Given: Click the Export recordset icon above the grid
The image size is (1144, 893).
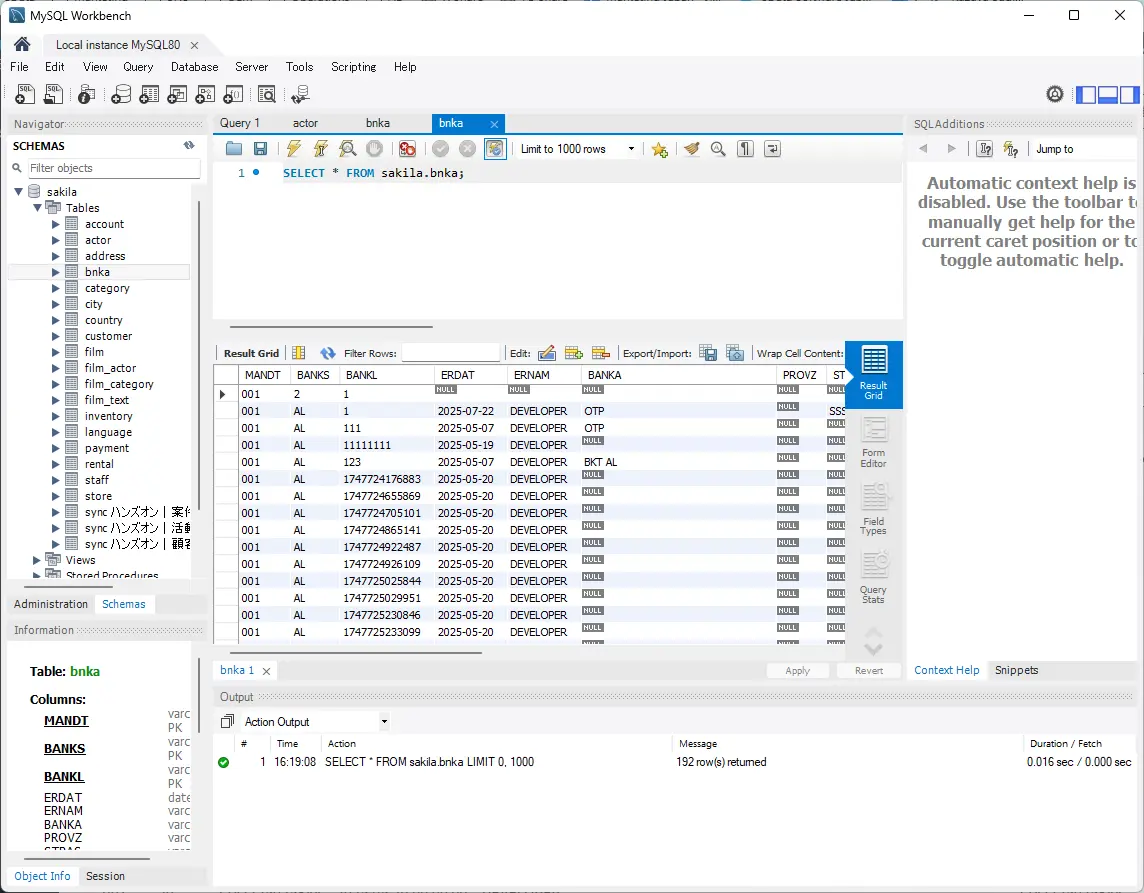Looking at the screenshot, I should tap(708, 352).
